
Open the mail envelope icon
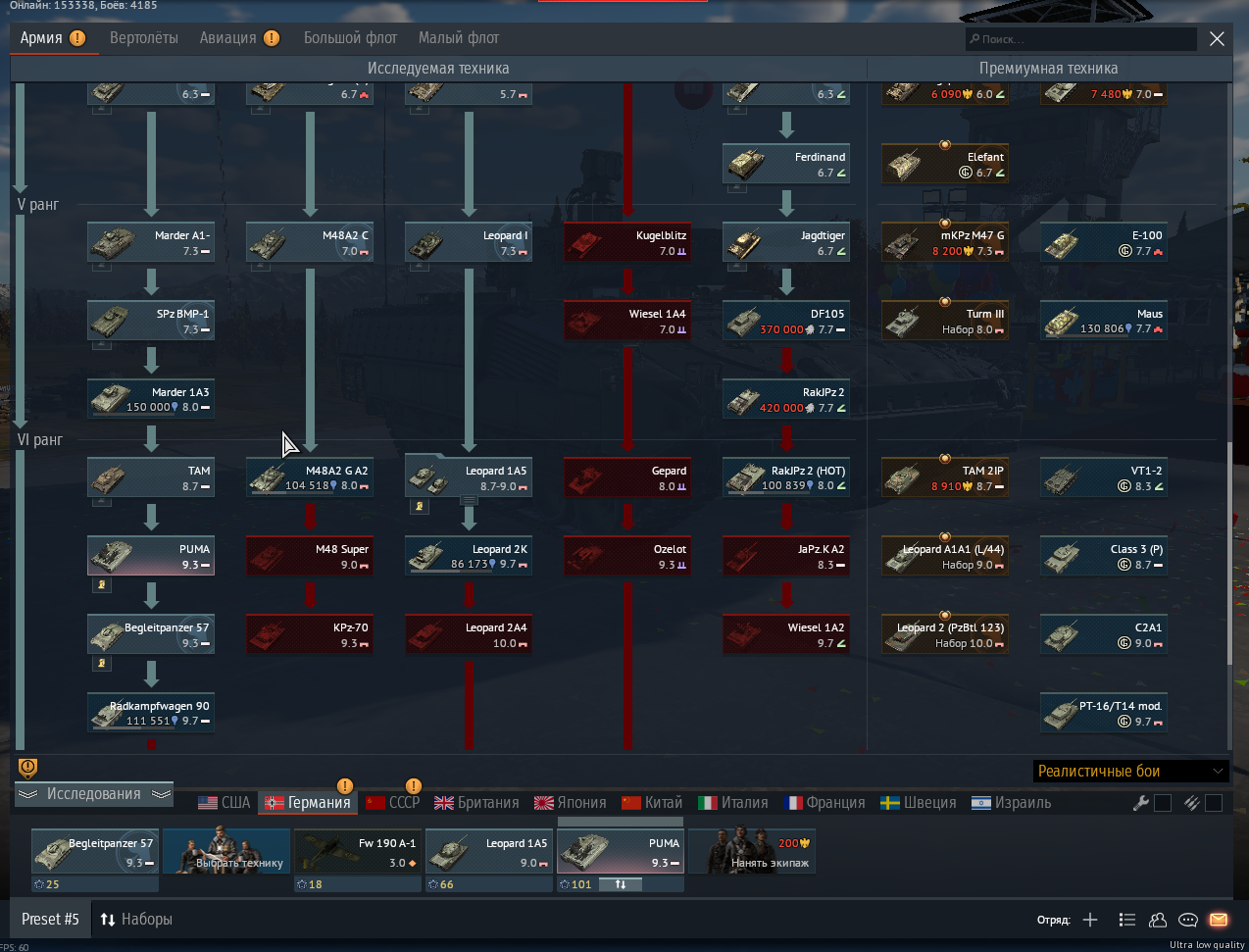click(1219, 920)
